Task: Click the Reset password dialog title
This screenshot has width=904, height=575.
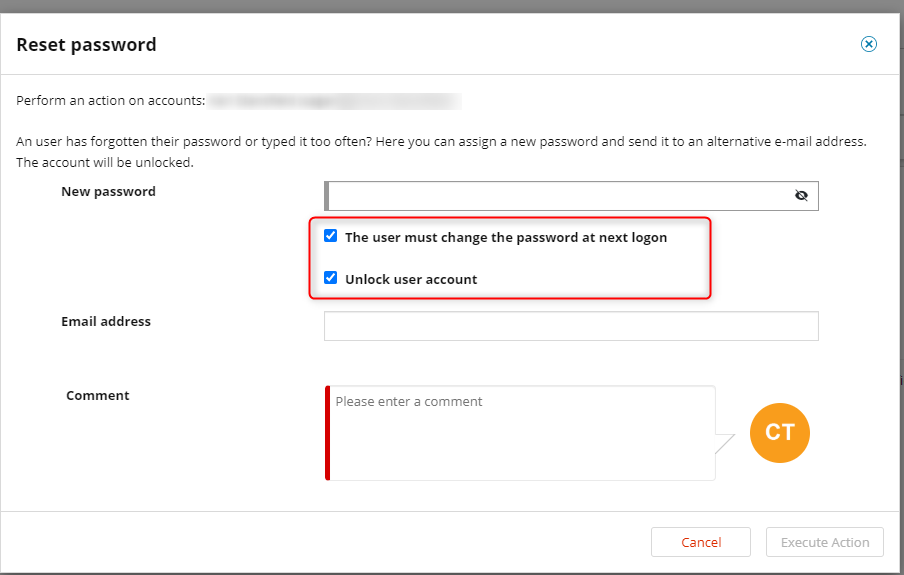Action: click(86, 44)
